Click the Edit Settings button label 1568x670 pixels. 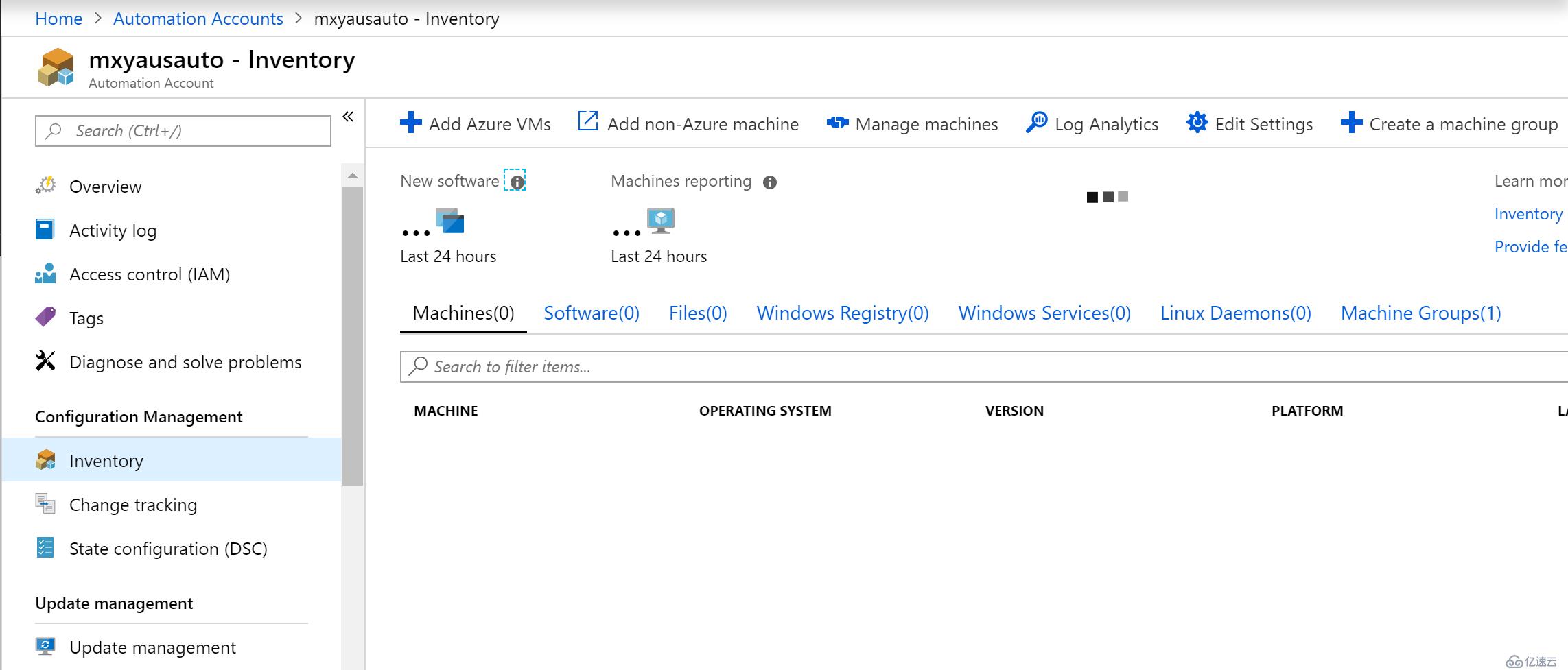[x=1264, y=124]
